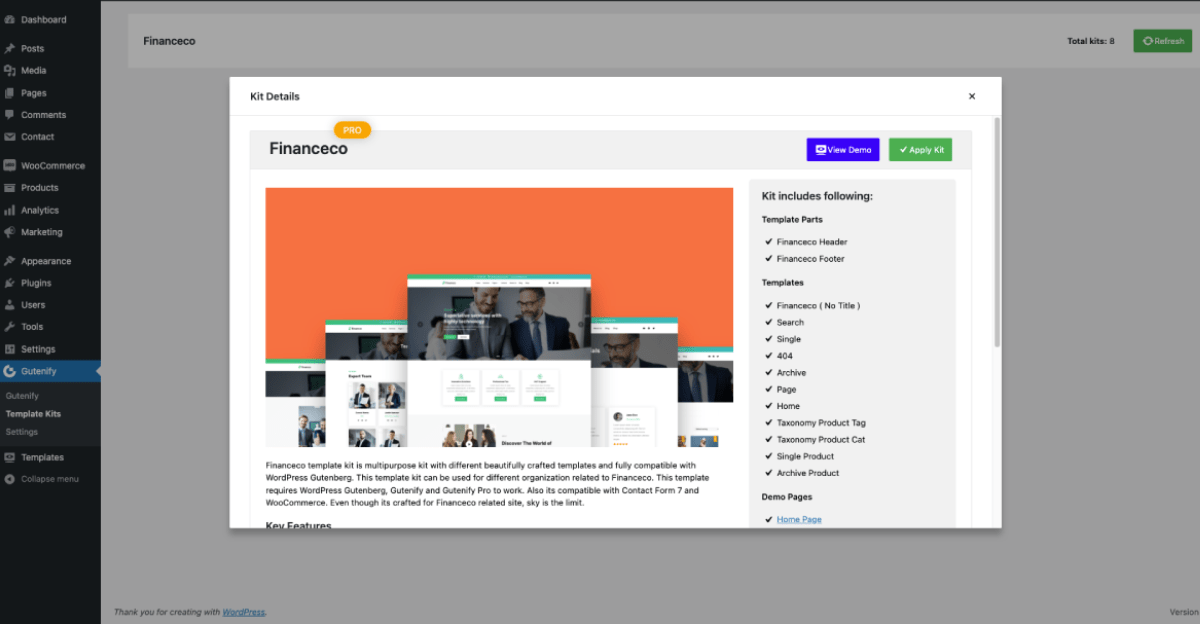Click the Users person icon
The height and width of the screenshot is (624, 1200).
tap(9, 305)
